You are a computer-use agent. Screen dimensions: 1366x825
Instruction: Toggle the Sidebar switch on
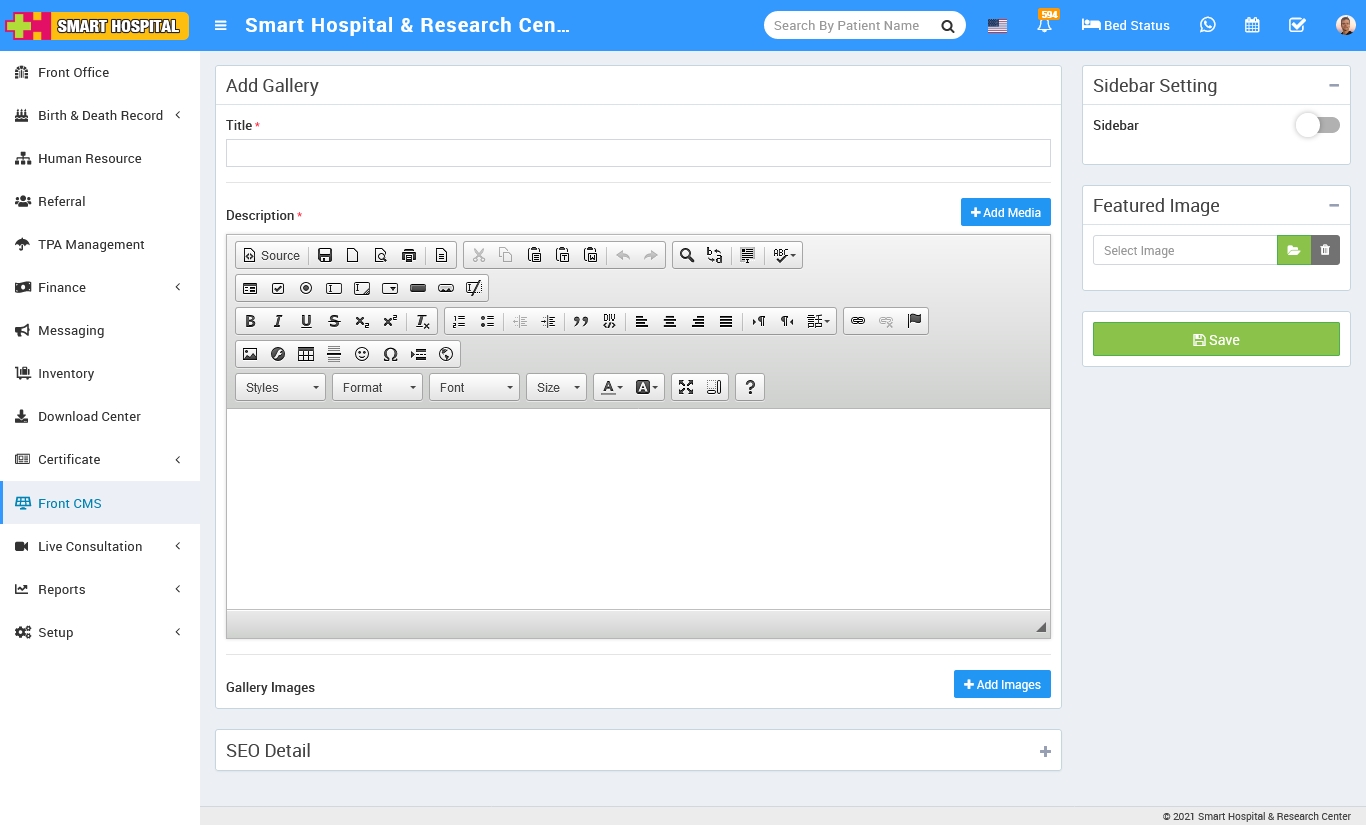coord(1317,125)
